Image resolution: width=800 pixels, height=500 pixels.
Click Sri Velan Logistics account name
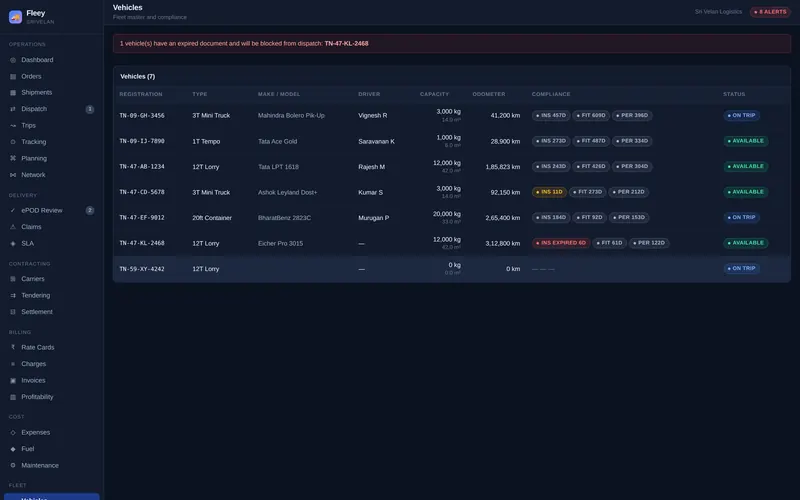click(x=718, y=12)
